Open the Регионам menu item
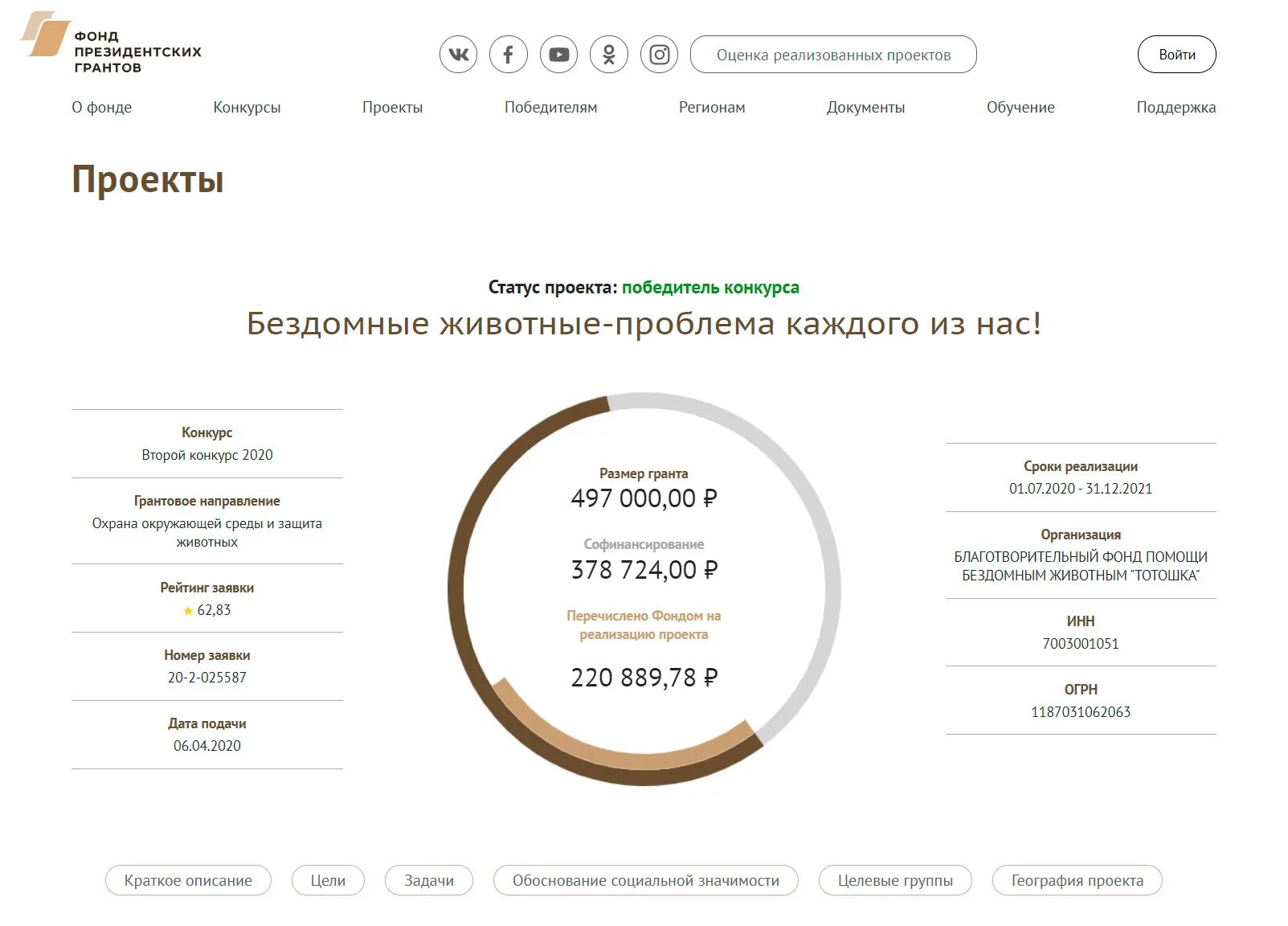Screen dimensions: 1288x926 [x=712, y=107]
